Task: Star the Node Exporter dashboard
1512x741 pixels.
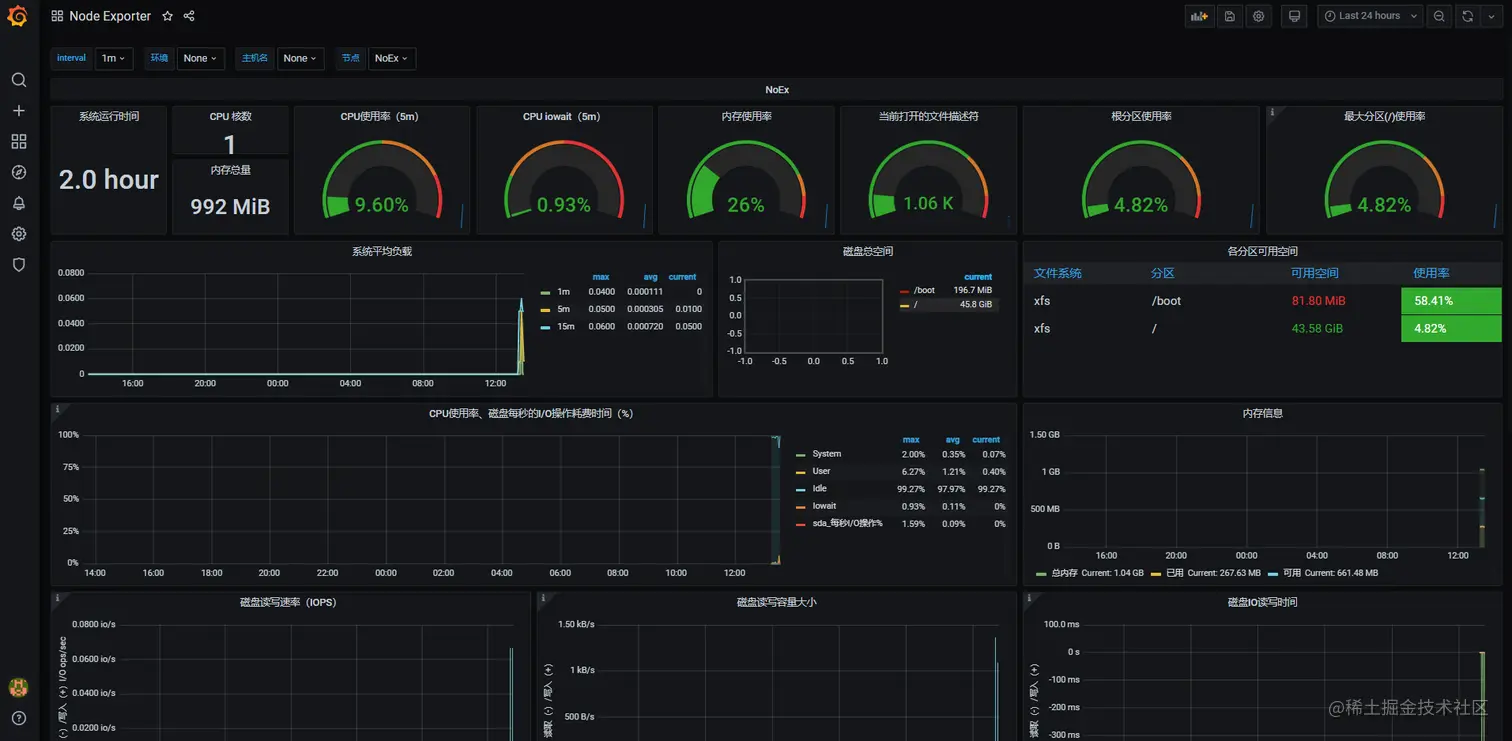Action: point(168,16)
